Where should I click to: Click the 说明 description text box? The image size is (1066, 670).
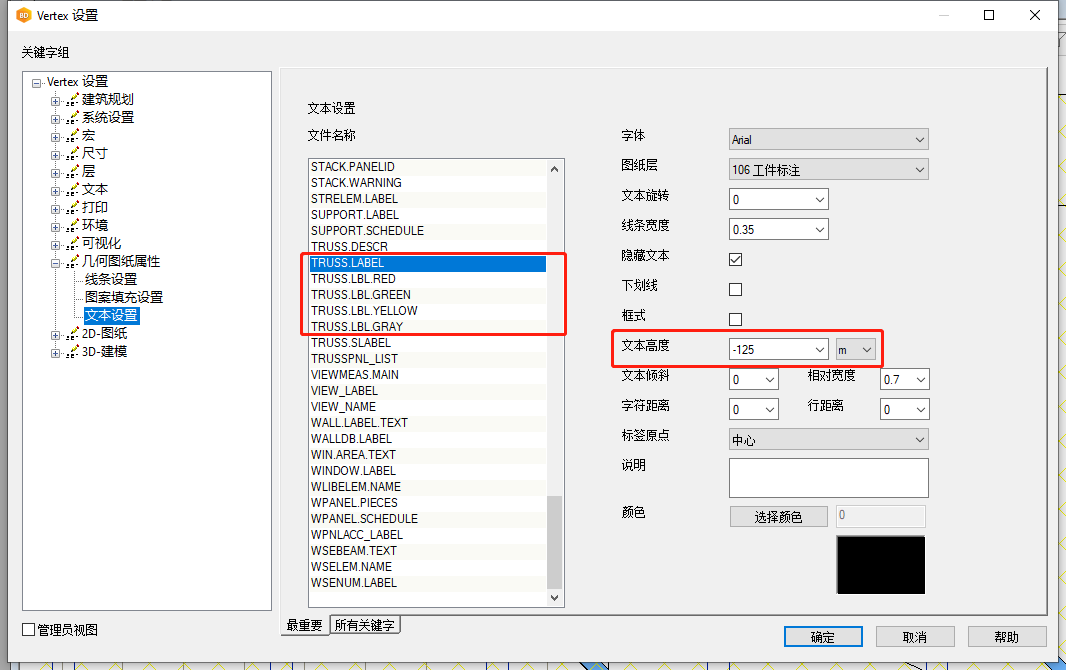pyautogui.click(x=829, y=478)
